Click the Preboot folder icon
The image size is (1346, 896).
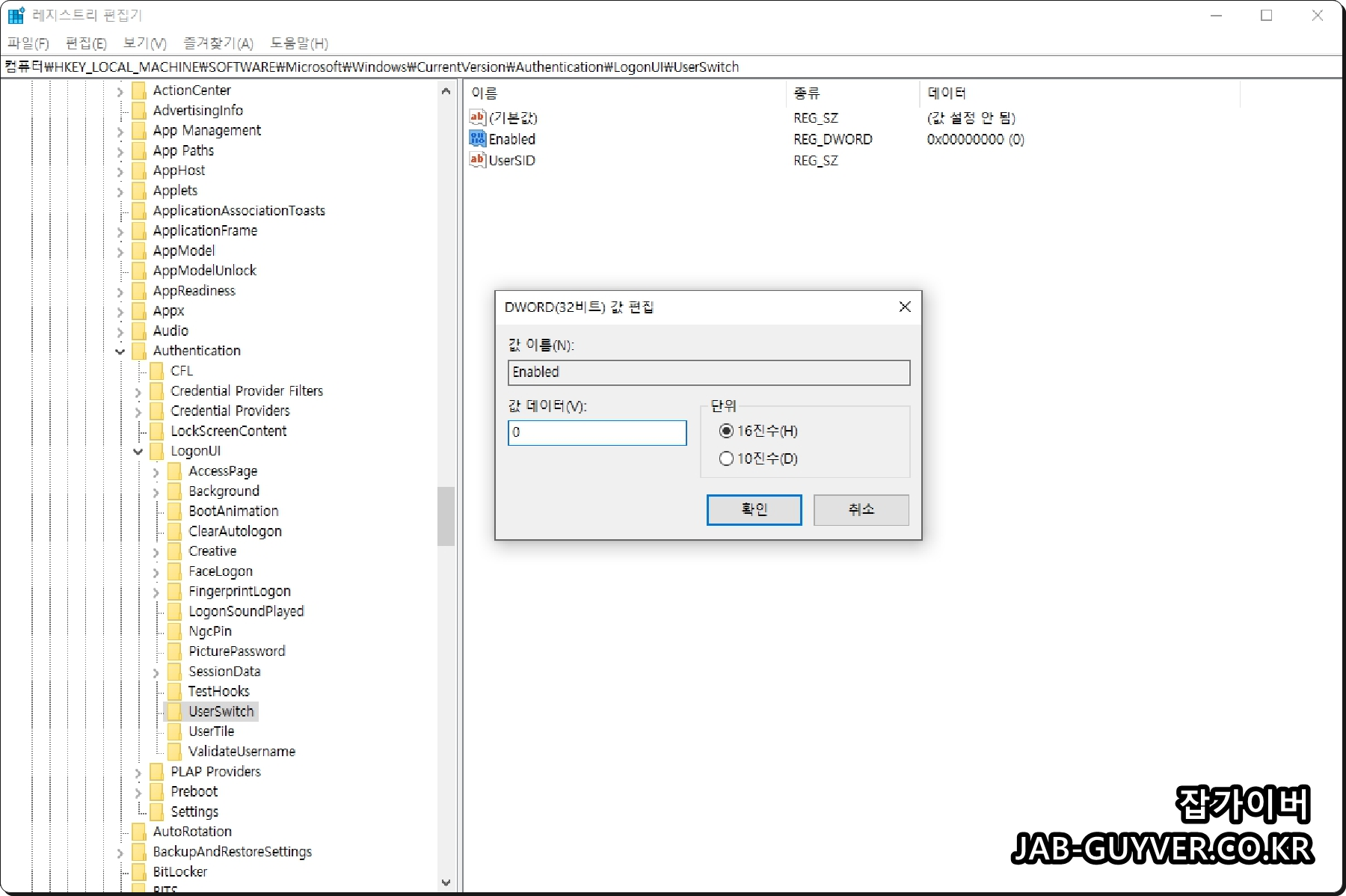(156, 791)
